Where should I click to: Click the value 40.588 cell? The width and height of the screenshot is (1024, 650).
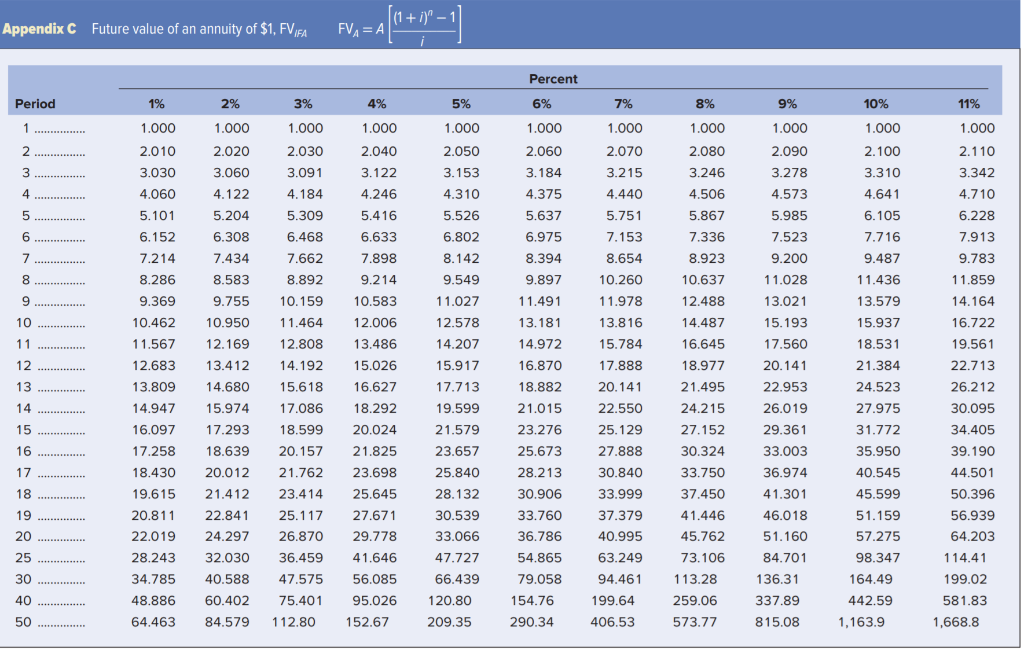(x=227, y=580)
